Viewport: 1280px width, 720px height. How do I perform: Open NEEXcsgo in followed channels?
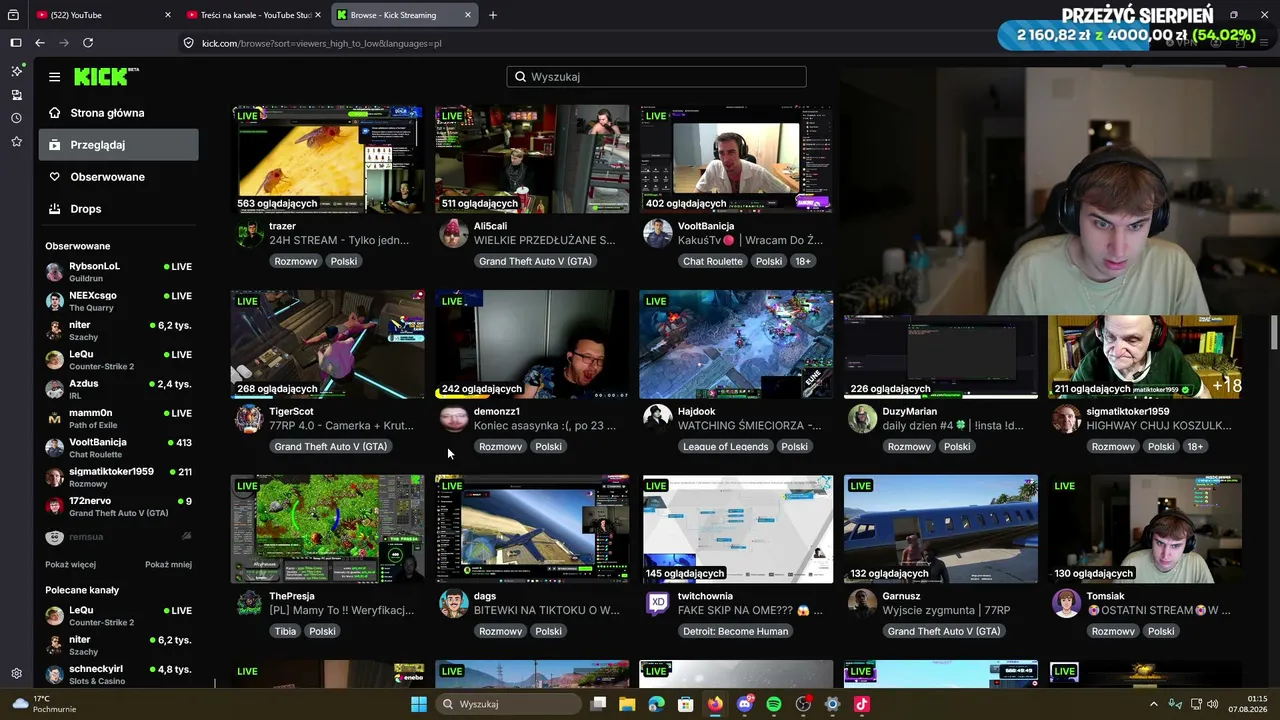tap(119, 301)
